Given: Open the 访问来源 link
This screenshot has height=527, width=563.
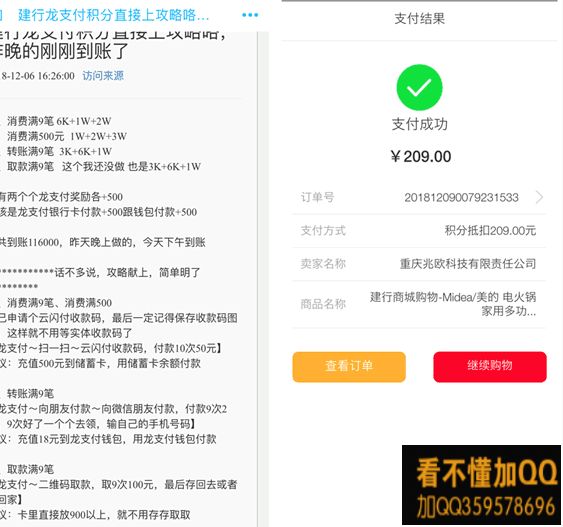Looking at the screenshot, I should (x=103, y=75).
